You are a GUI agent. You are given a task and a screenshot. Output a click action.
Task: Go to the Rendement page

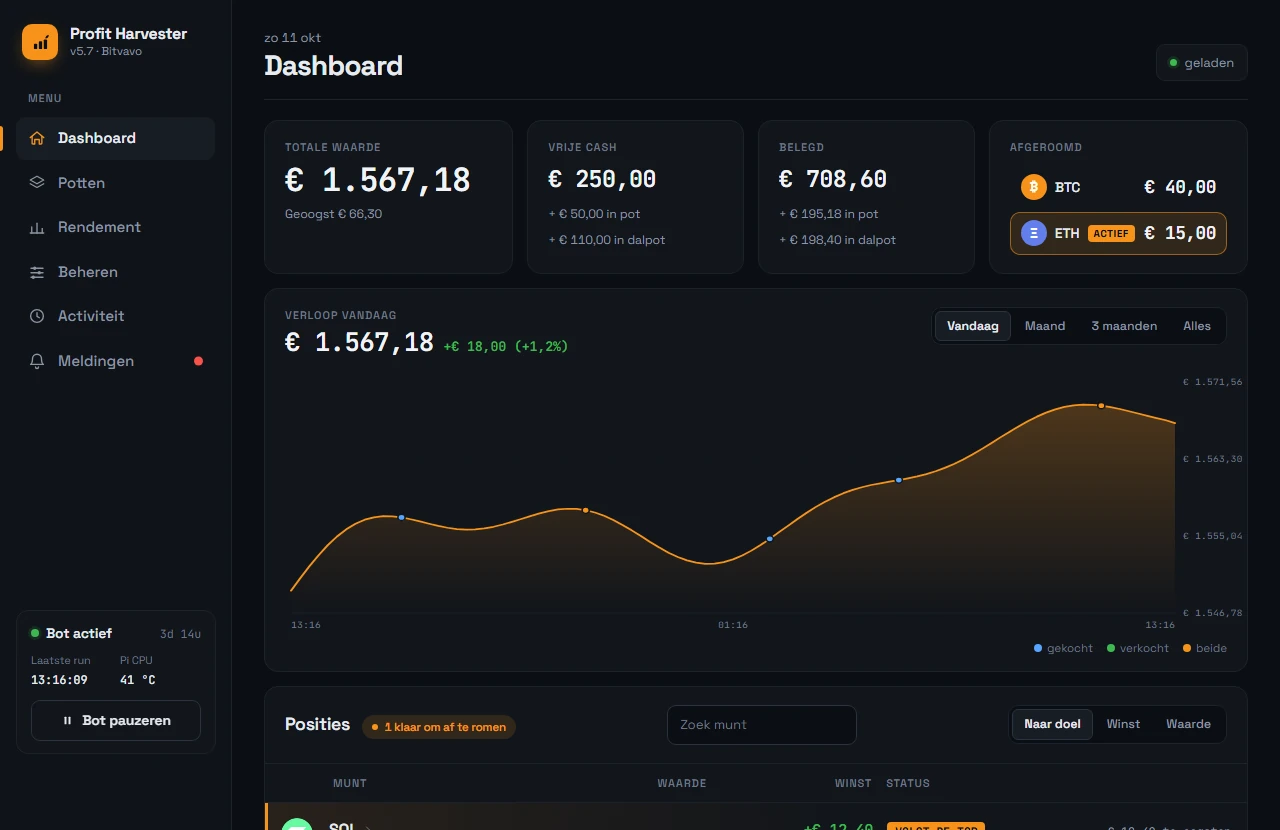(115, 227)
